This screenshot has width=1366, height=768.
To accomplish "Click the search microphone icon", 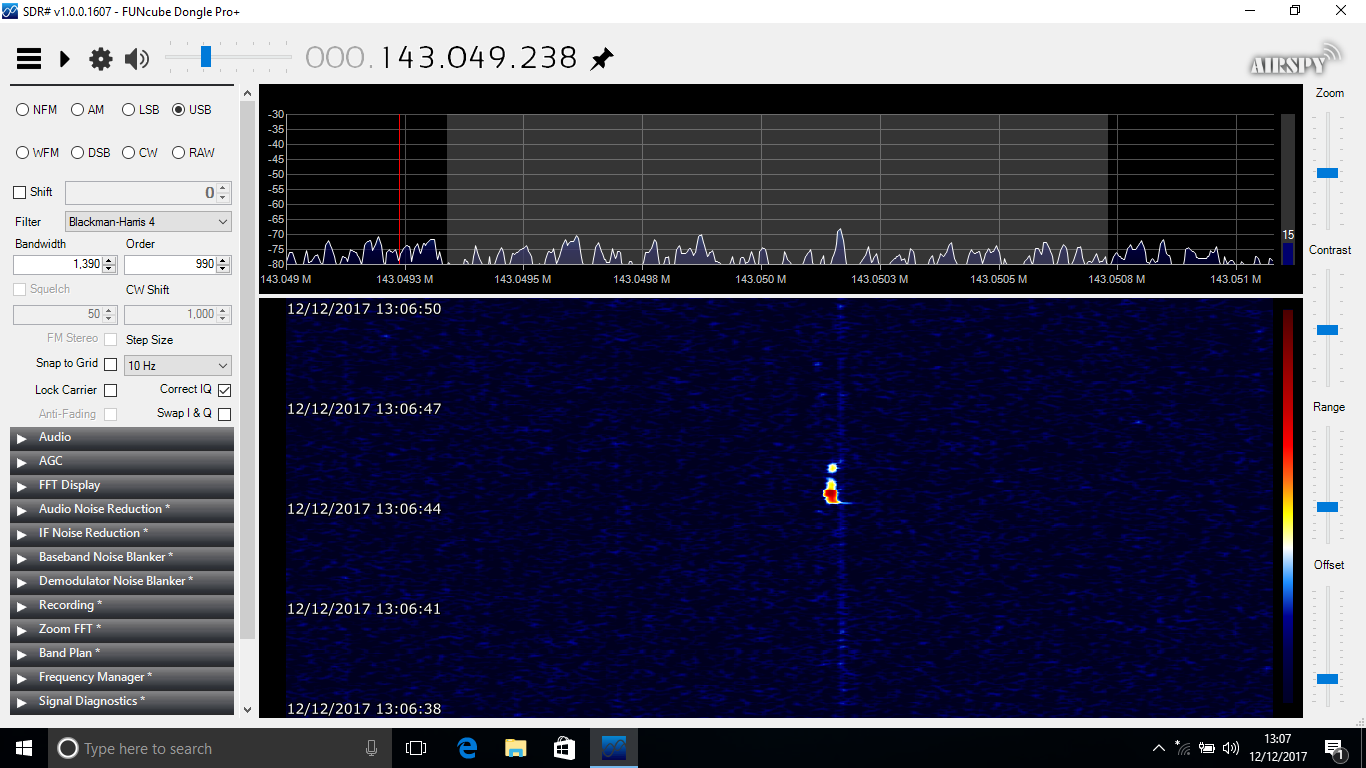I will (371, 748).
